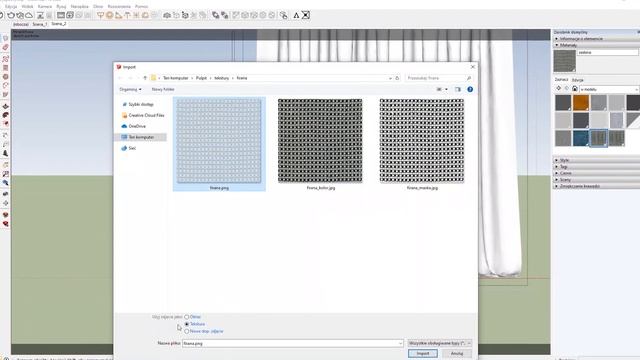Expand the Zmiękczanie krawędzi panel
640x360 pixels.
[x=596, y=186]
